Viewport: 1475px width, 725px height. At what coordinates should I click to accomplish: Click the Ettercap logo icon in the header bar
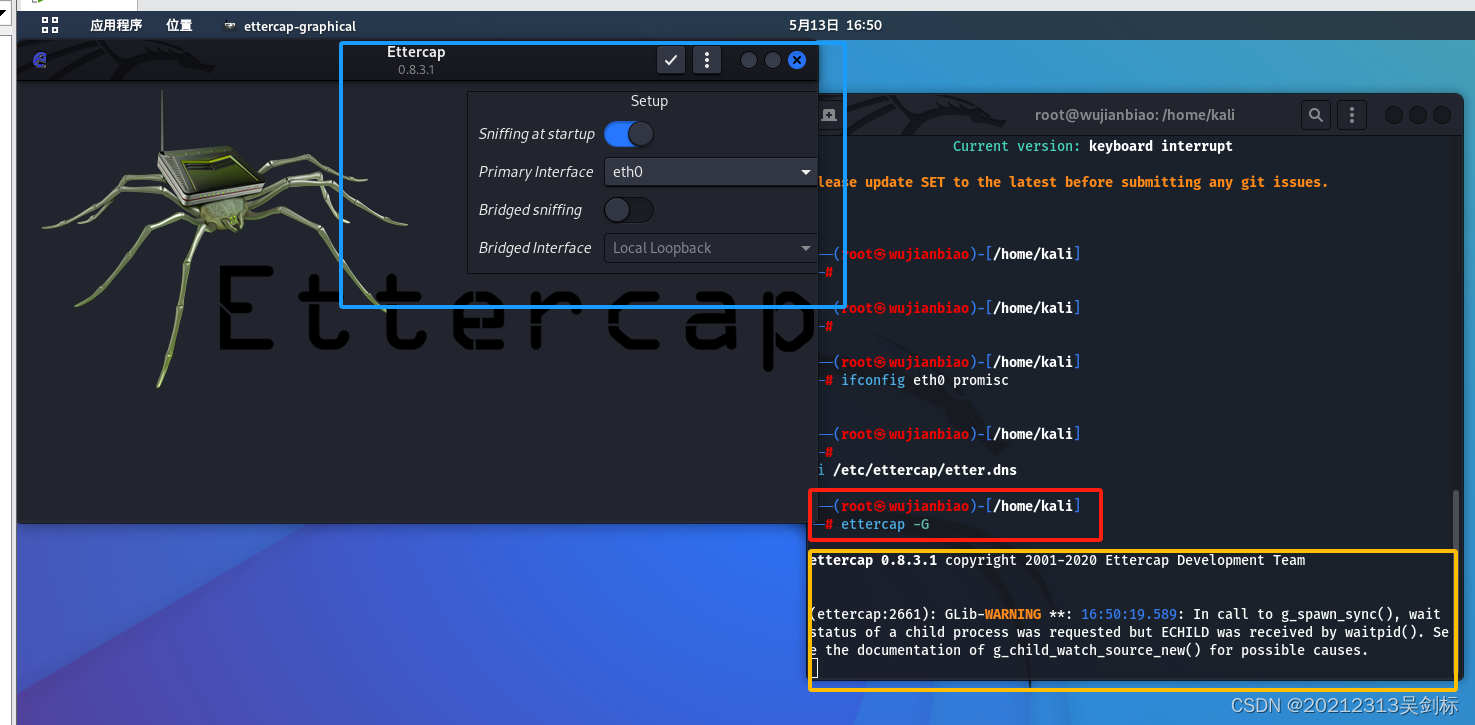(x=40, y=60)
